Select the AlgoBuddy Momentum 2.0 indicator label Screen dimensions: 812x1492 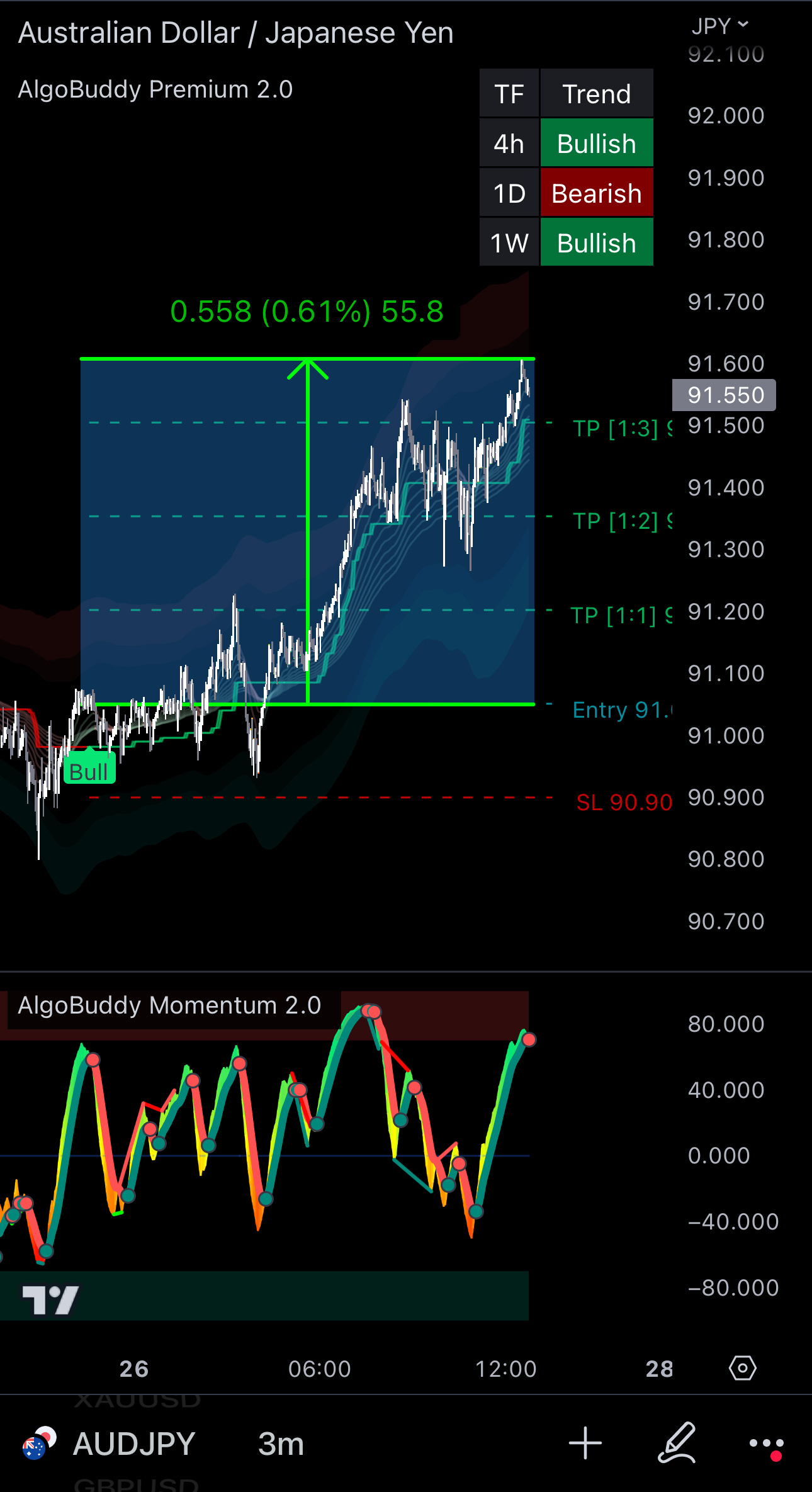(x=169, y=1005)
